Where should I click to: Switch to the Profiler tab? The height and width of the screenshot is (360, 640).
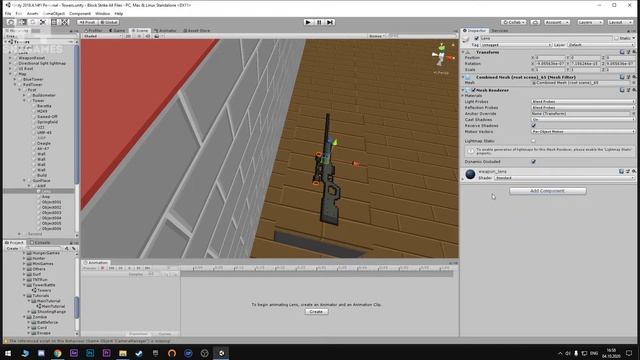coord(93,31)
